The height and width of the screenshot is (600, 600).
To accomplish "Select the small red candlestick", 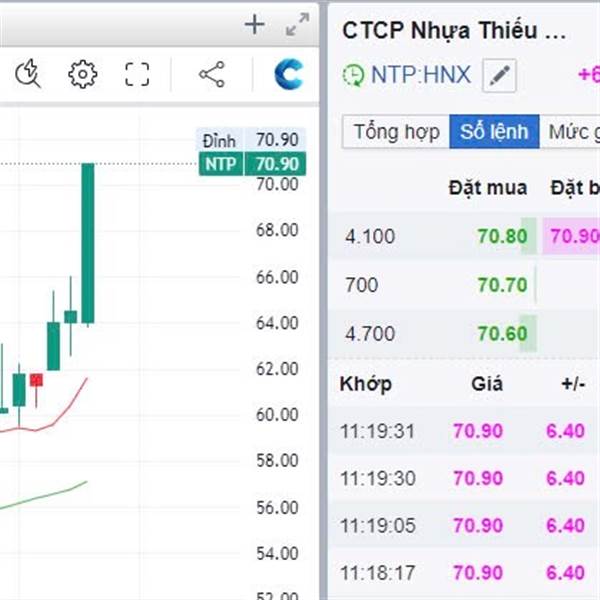I will (x=36, y=380).
